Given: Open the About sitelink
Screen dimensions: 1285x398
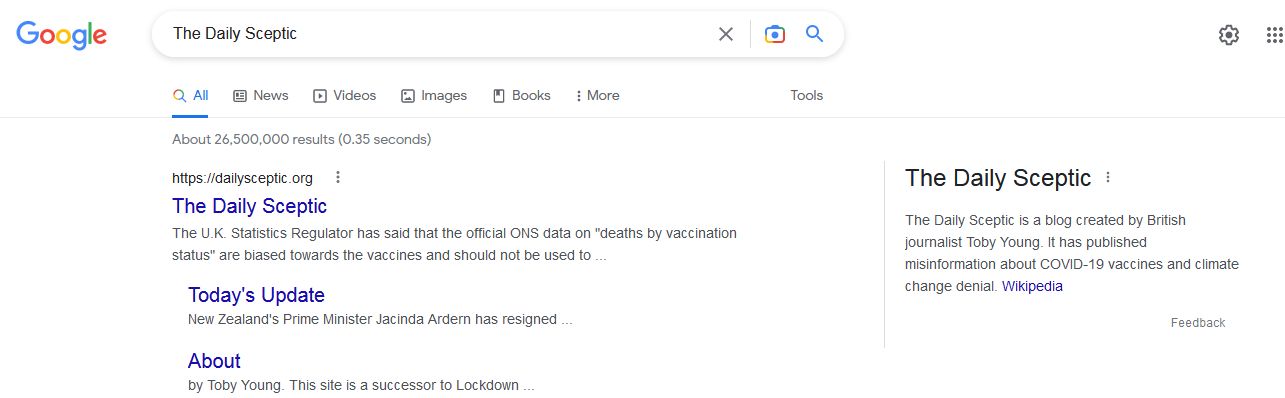Looking at the screenshot, I should 214,361.
